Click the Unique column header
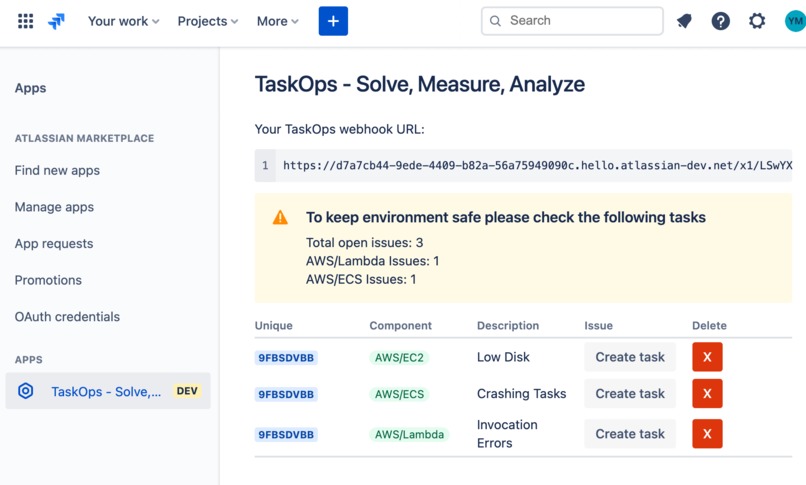 point(273,325)
